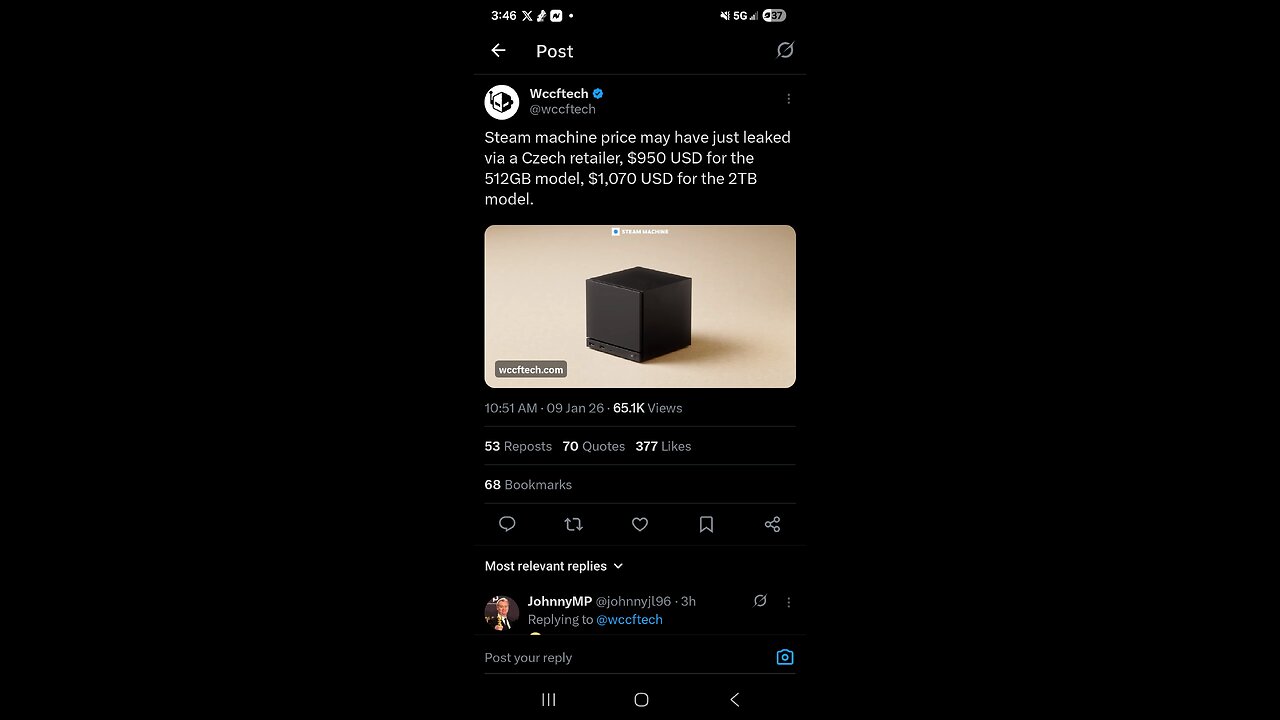Tap the camera icon in reply bar

click(785, 657)
